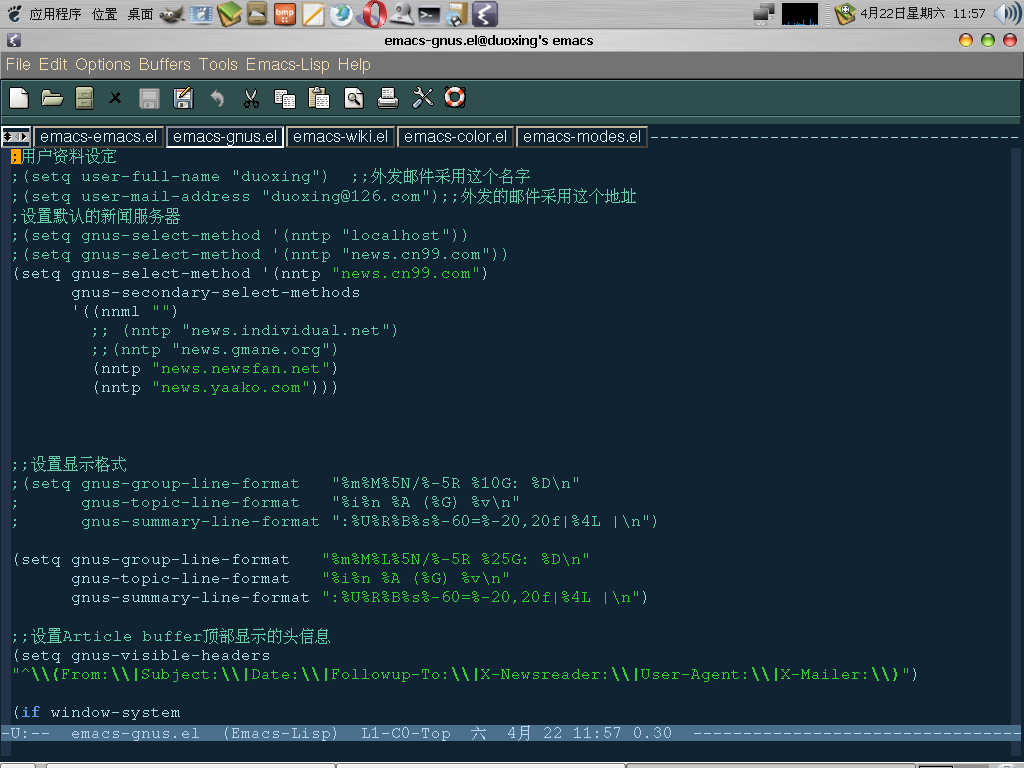The image size is (1024, 768).
Task: Open the notepad text editor launcher
Action: pos(313,14)
